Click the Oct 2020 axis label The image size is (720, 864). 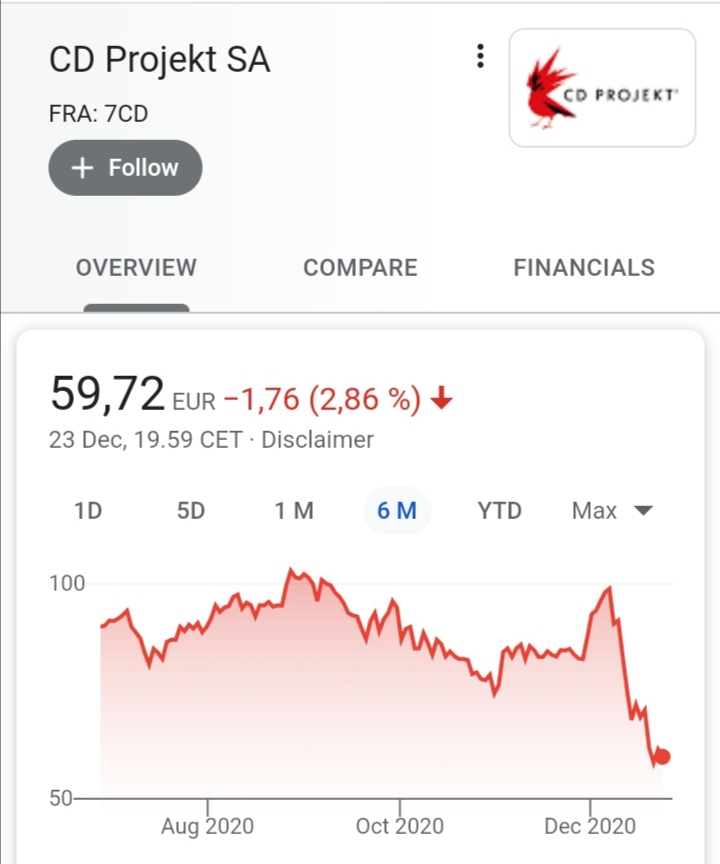(399, 827)
